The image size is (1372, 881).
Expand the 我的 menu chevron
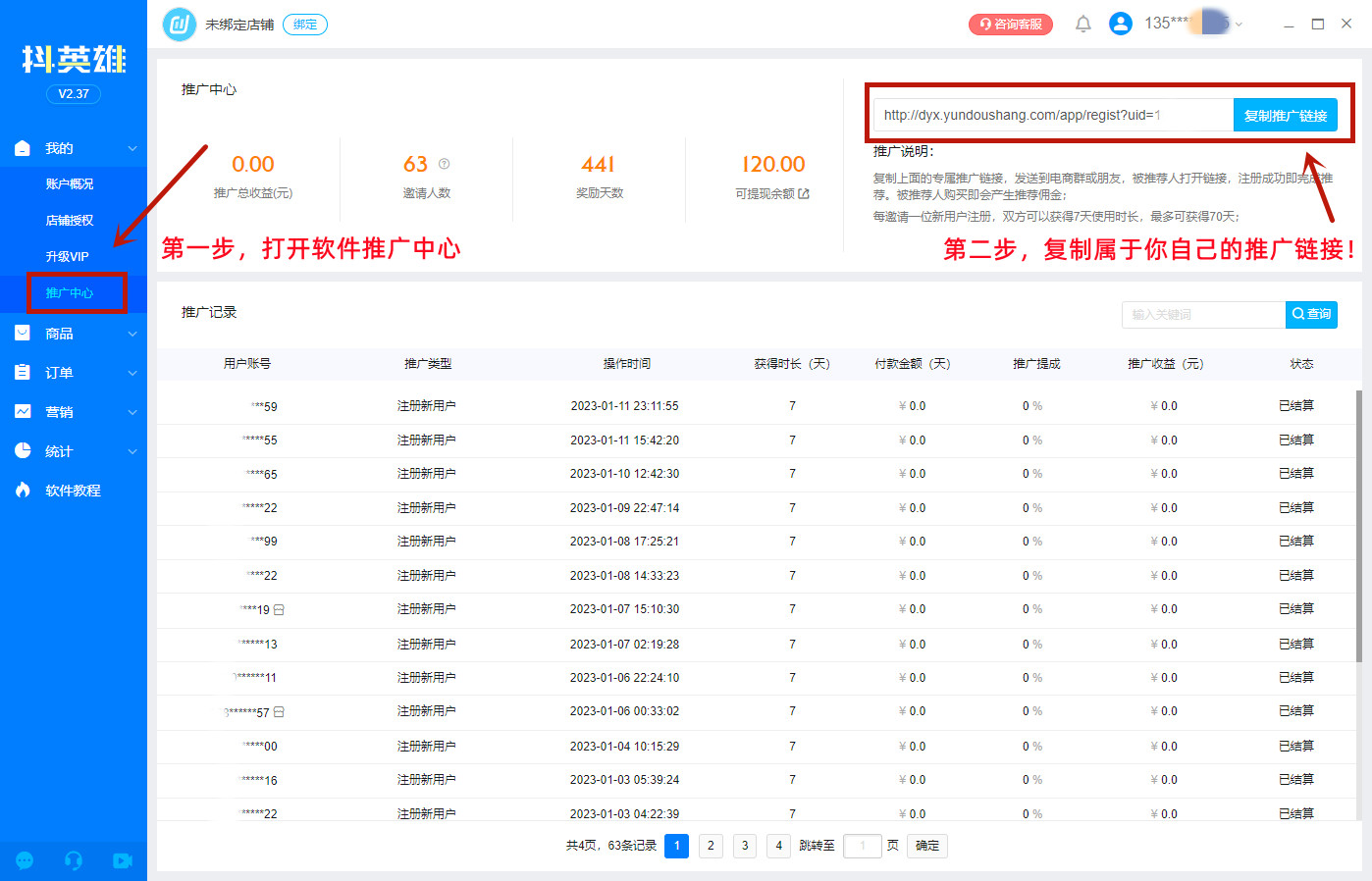(132, 149)
